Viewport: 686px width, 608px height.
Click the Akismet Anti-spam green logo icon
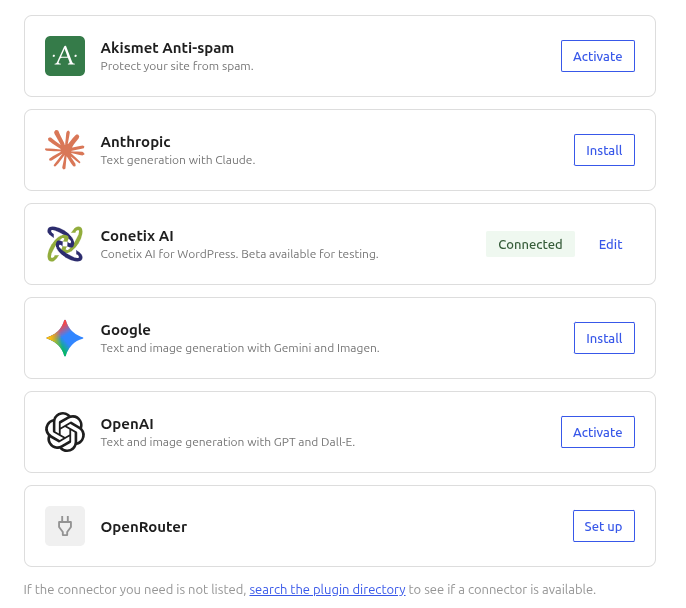click(x=65, y=56)
